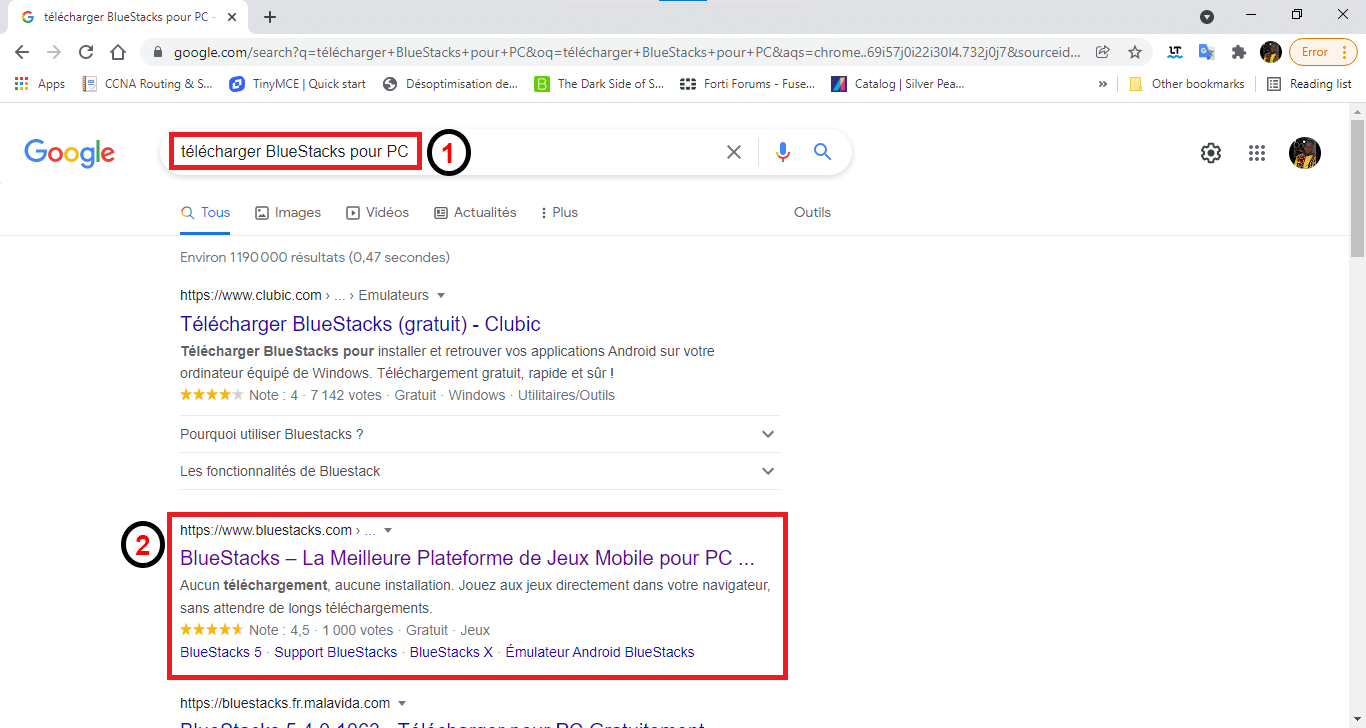Open the Forti Forums - Fuse... bookmark
Image resolution: width=1366 pixels, height=728 pixels.
tap(747, 84)
